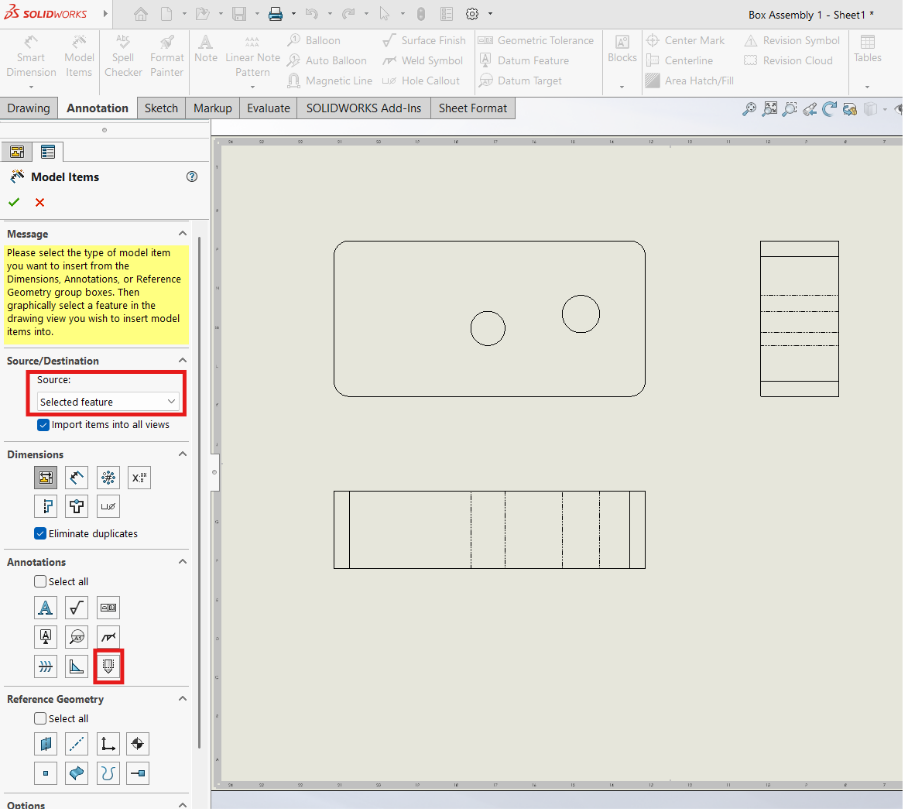Open the Options gear dropdown arrow
This screenshot has width=903, height=810.
point(490,13)
